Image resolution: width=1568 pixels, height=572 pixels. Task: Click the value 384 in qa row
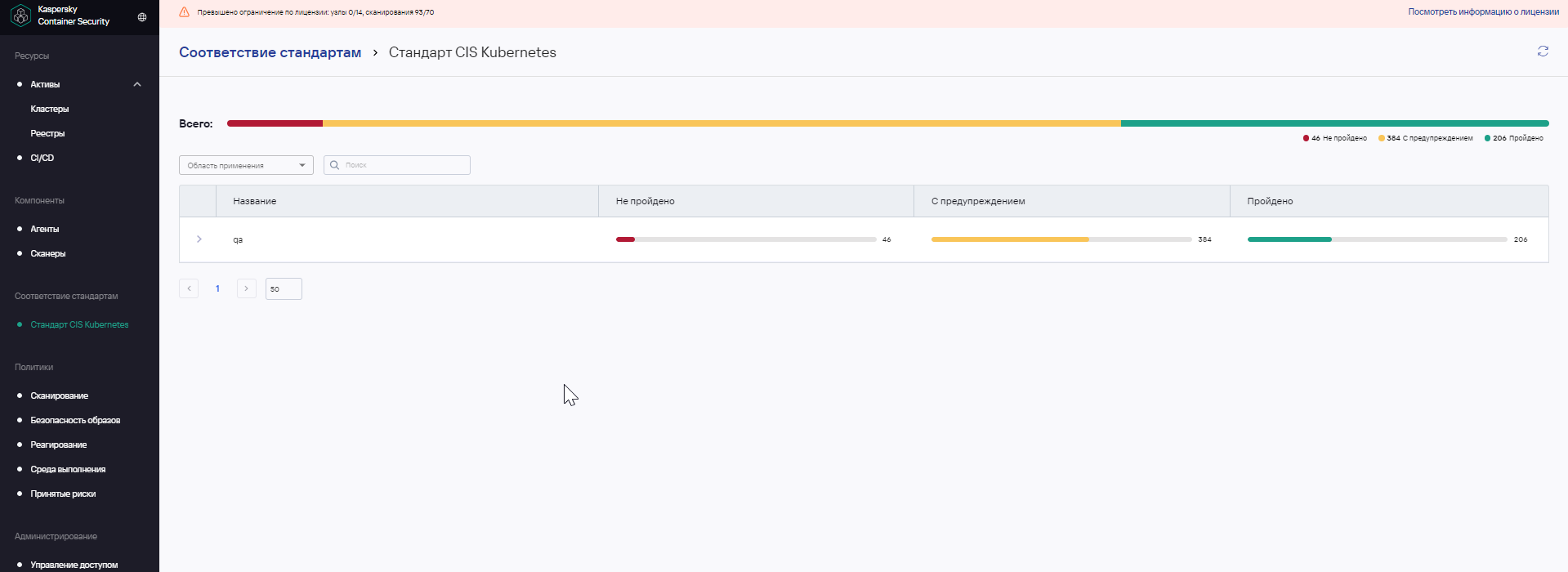tap(1204, 239)
